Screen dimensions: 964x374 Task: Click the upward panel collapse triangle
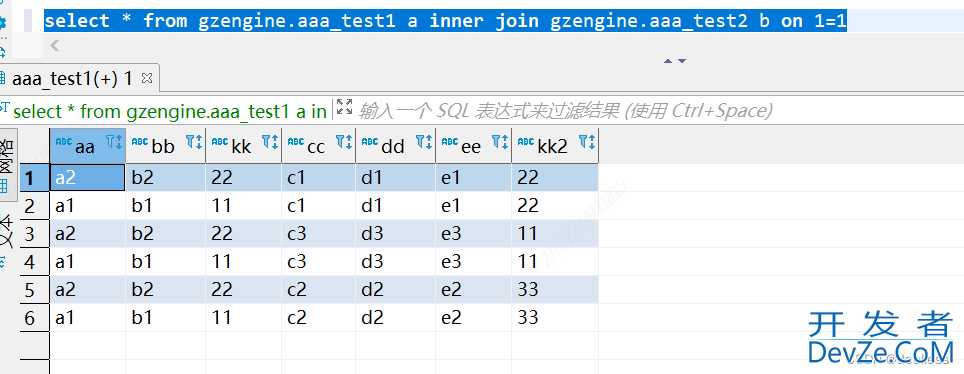(x=668, y=61)
